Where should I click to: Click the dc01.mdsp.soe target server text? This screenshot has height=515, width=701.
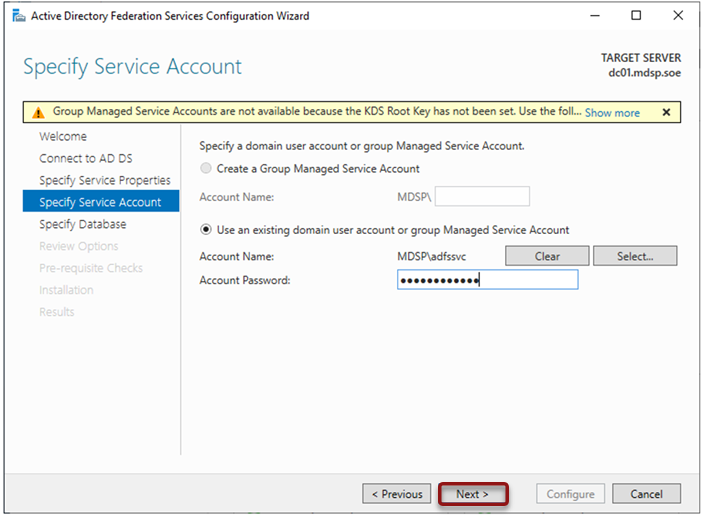pos(644,73)
